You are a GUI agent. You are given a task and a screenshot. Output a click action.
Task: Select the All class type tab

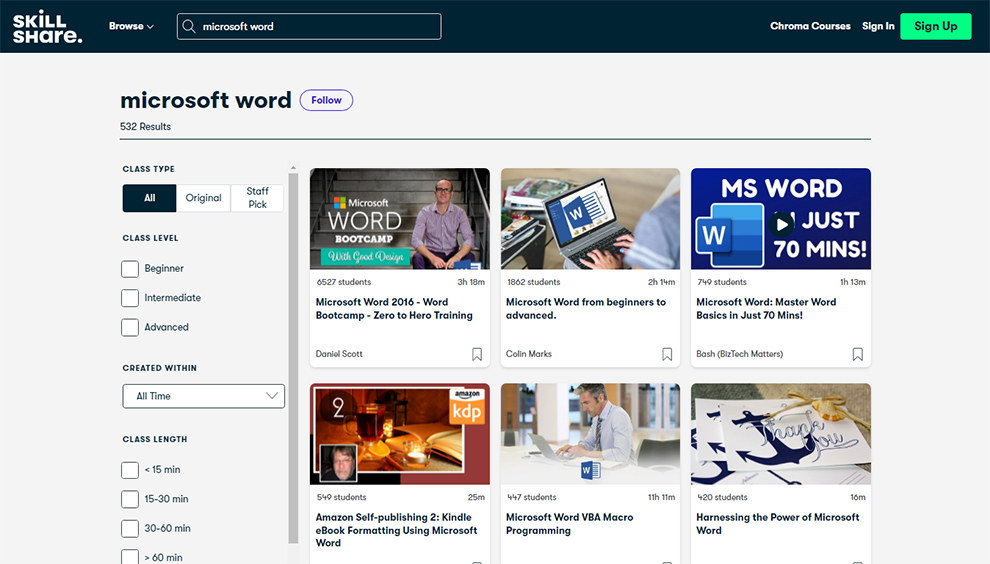[x=150, y=198]
